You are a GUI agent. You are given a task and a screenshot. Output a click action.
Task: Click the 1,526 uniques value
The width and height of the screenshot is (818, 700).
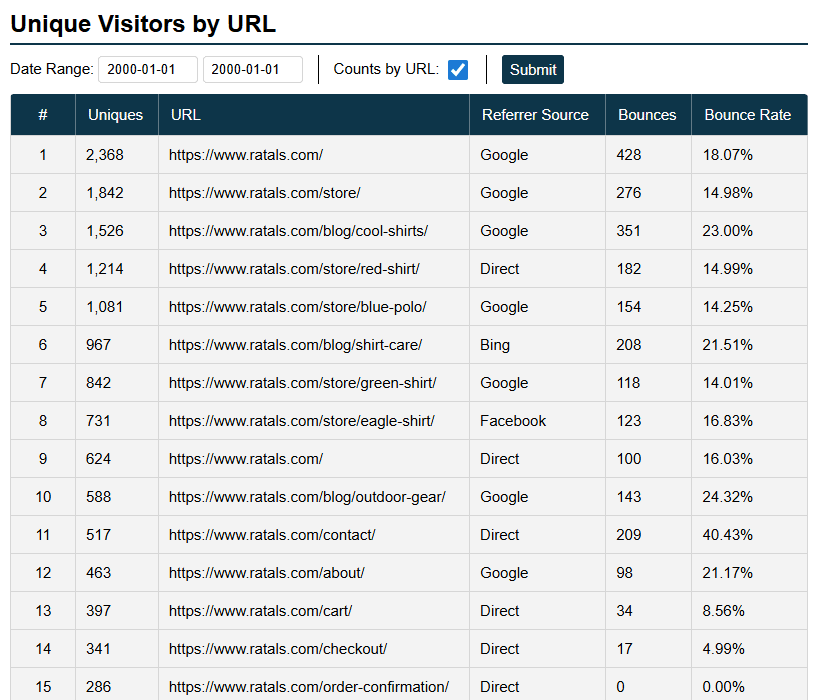(x=105, y=231)
